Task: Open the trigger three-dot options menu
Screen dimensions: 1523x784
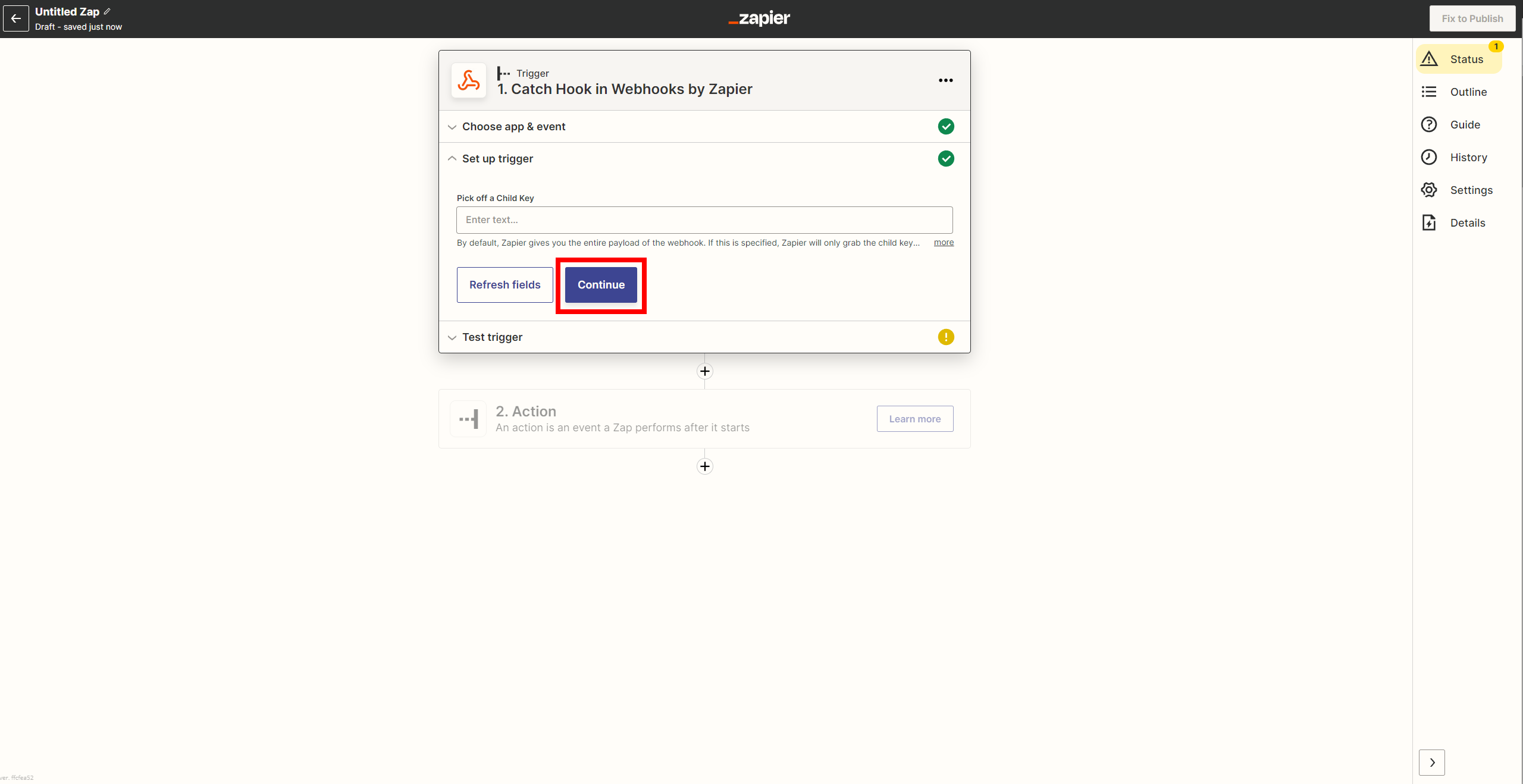Action: (945, 80)
